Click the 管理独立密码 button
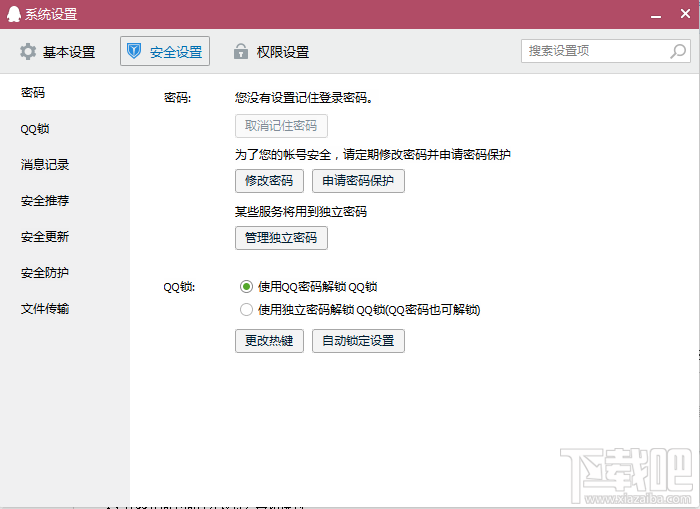This screenshot has width=700, height=509. (281, 238)
